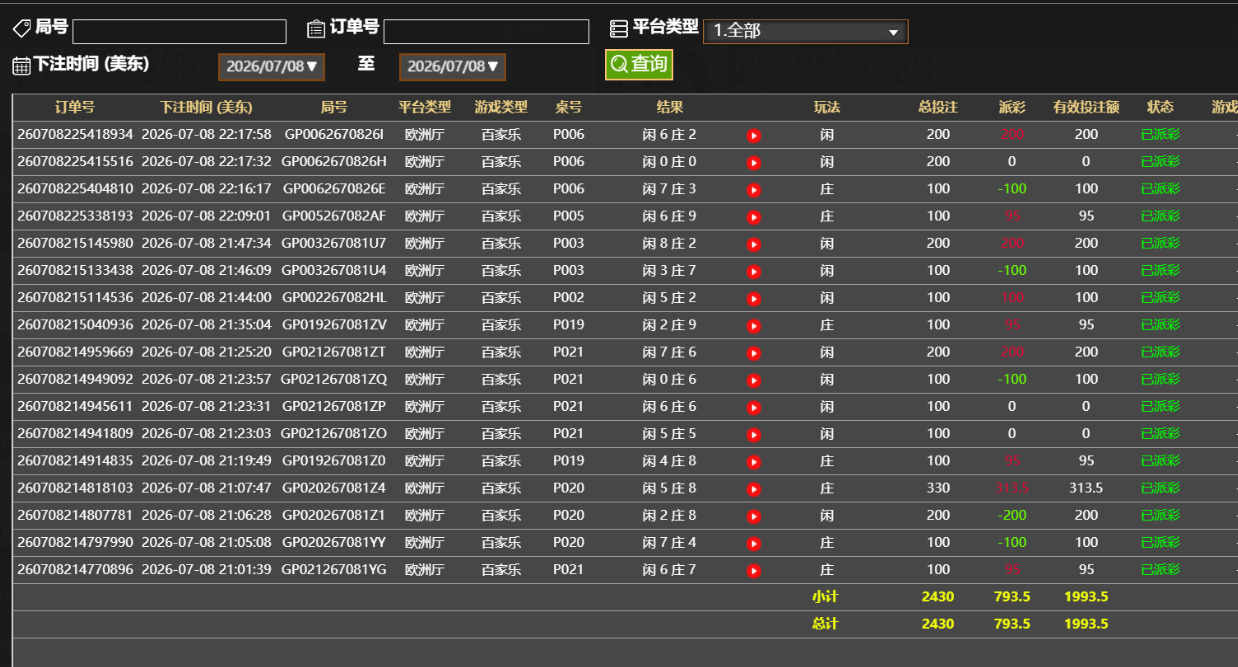Play video replay for order 260708215145980
The image size is (1238, 667).
[754, 243]
